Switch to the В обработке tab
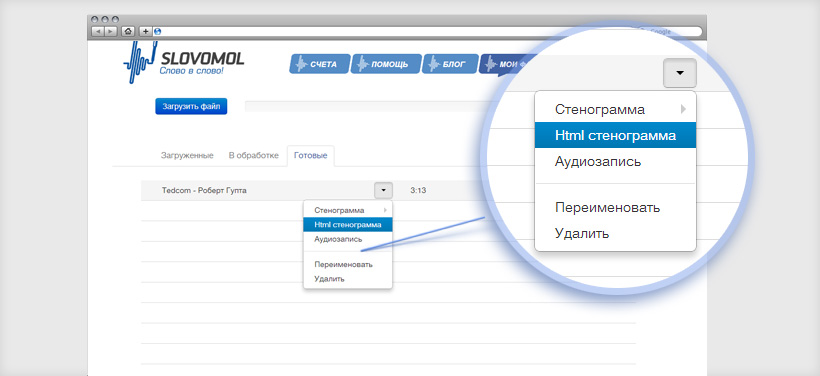Screen dimensions: 820x376 [254, 156]
